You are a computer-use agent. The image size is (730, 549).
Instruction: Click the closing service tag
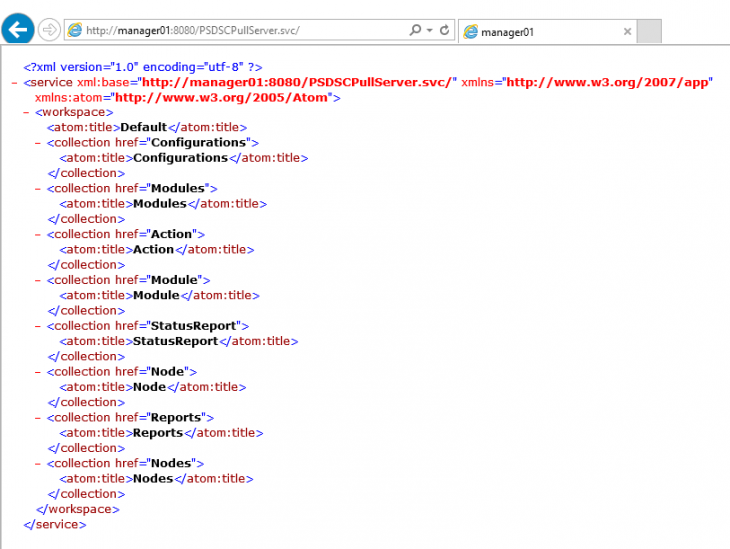pos(55,524)
